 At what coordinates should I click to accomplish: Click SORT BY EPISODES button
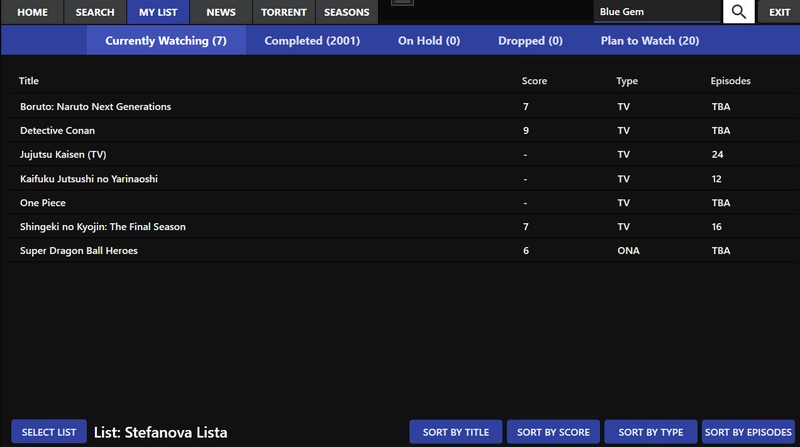[x=748, y=432]
